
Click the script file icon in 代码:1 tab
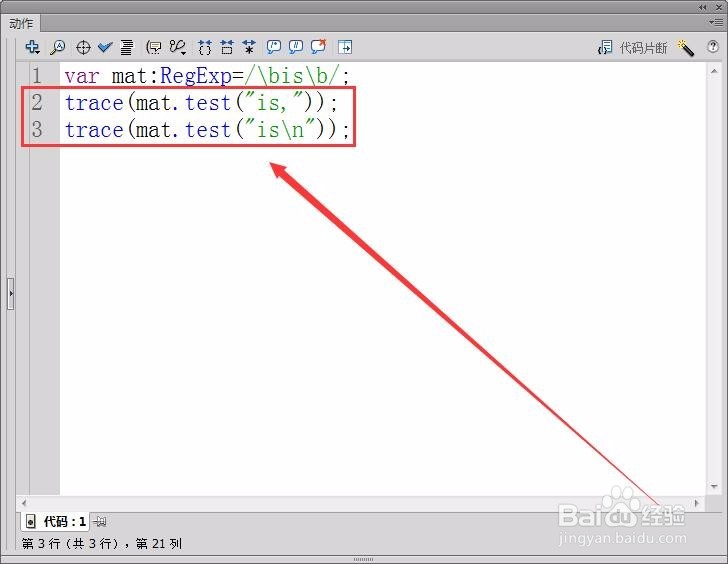click(31, 522)
